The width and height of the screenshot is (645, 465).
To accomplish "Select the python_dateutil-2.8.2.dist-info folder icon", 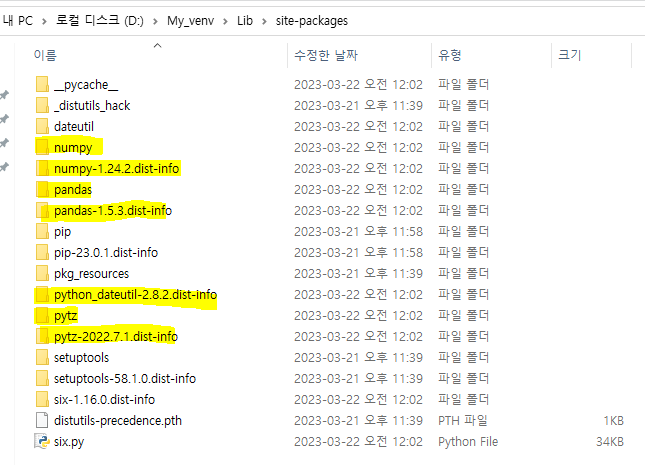I will pyautogui.click(x=42, y=294).
